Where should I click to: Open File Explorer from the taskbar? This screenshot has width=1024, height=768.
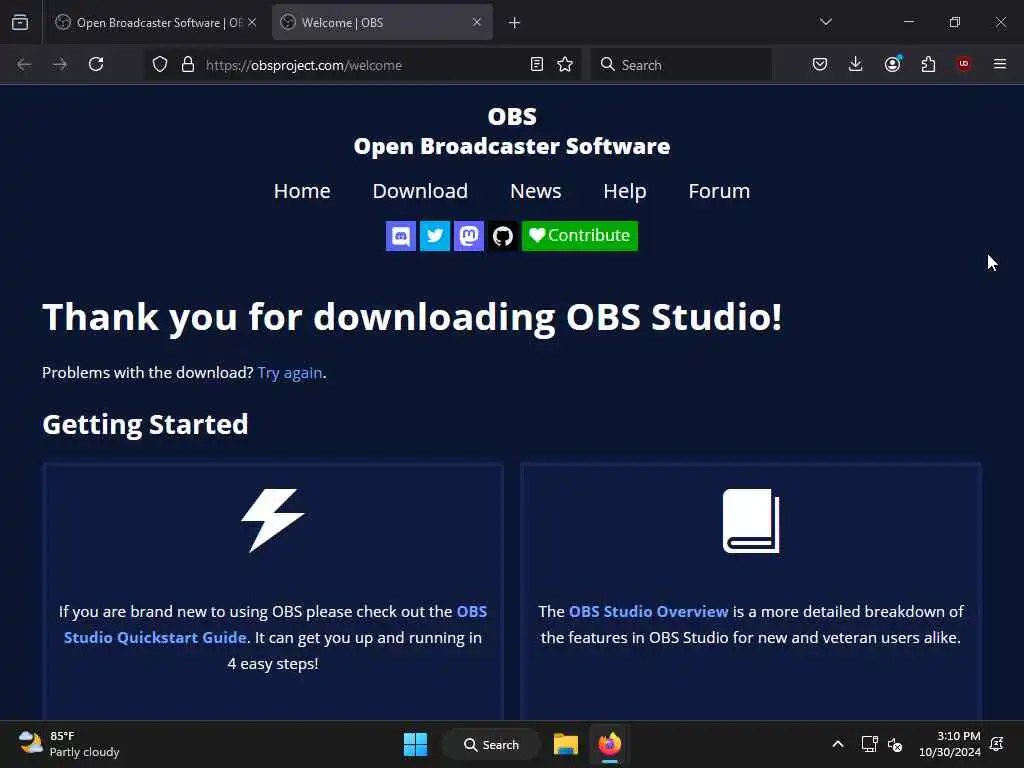tap(566, 744)
